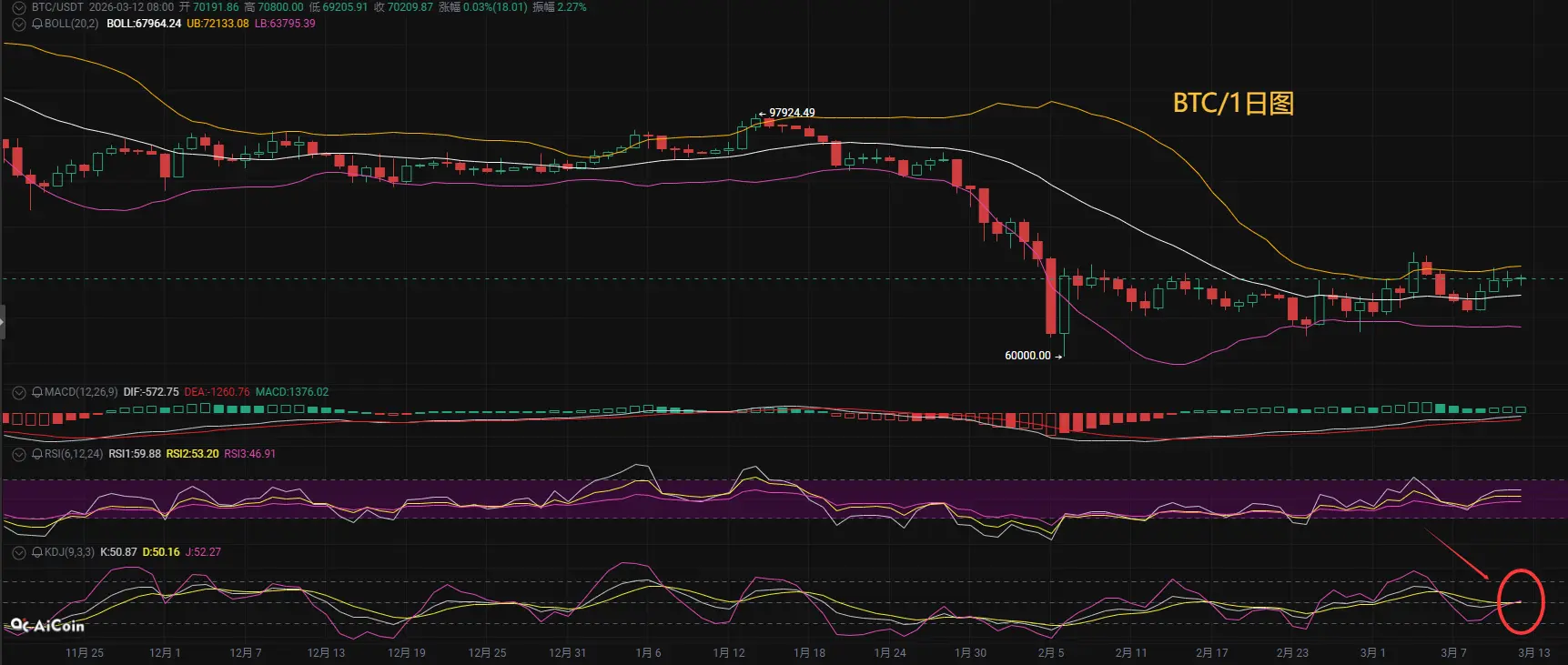Image resolution: width=1568 pixels, height=665 pixels.
Task: Open KDJ(9,3,3) indicator settings label
Action: pos(69,552)
